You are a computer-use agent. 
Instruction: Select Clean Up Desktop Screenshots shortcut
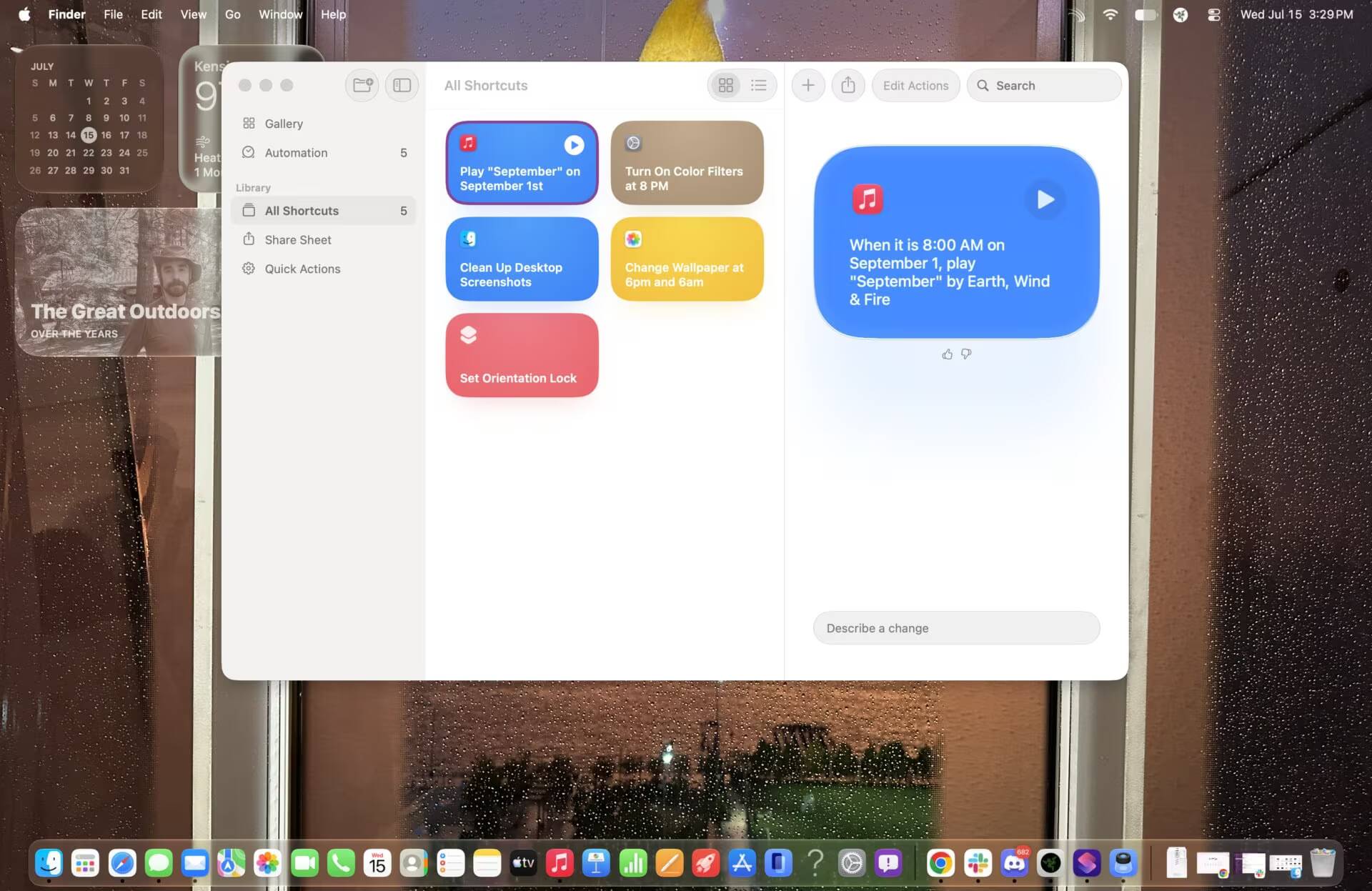tap(522, 259)
